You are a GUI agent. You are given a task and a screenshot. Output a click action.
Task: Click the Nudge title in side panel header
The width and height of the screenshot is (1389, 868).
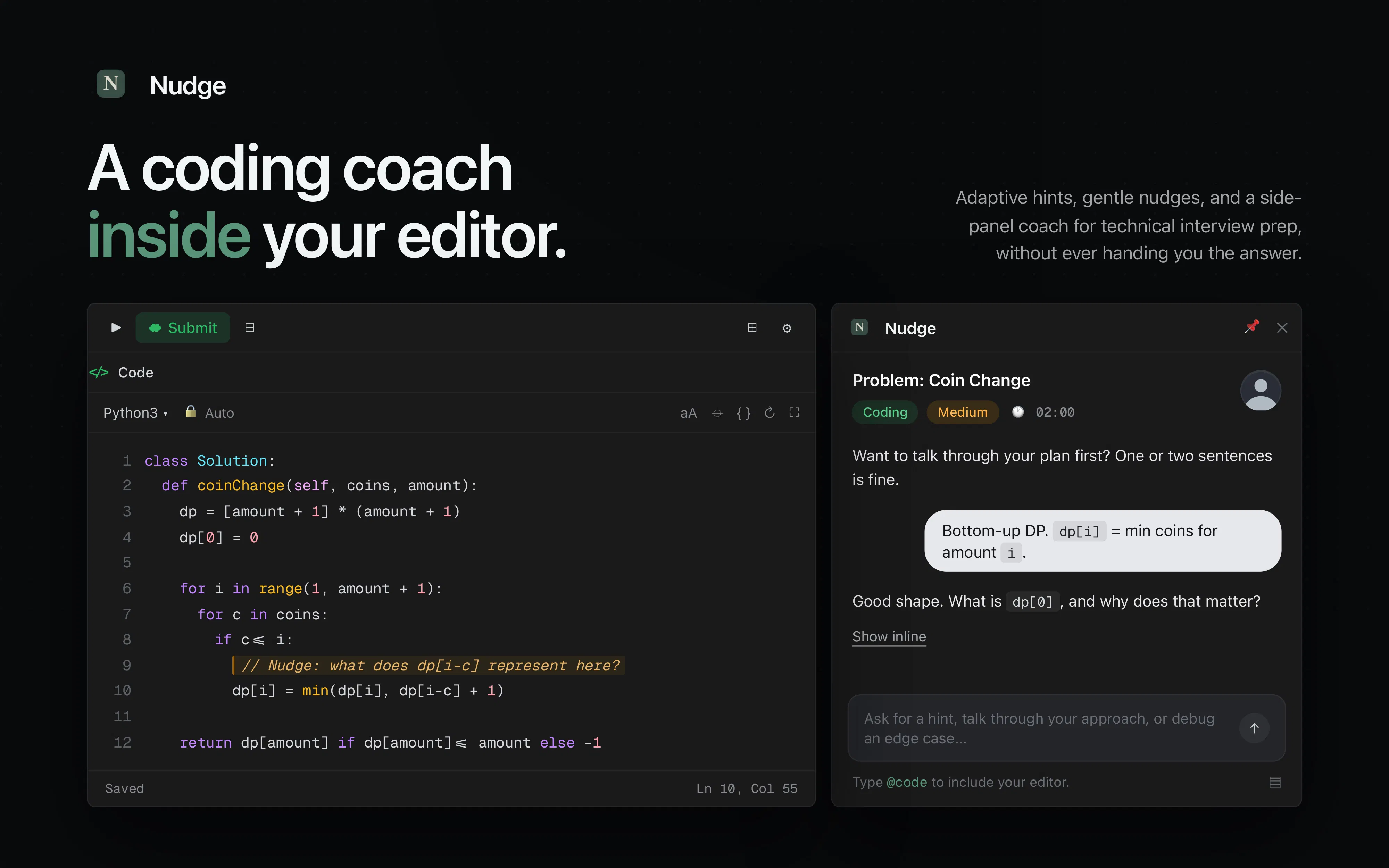(x=910, y=328)
